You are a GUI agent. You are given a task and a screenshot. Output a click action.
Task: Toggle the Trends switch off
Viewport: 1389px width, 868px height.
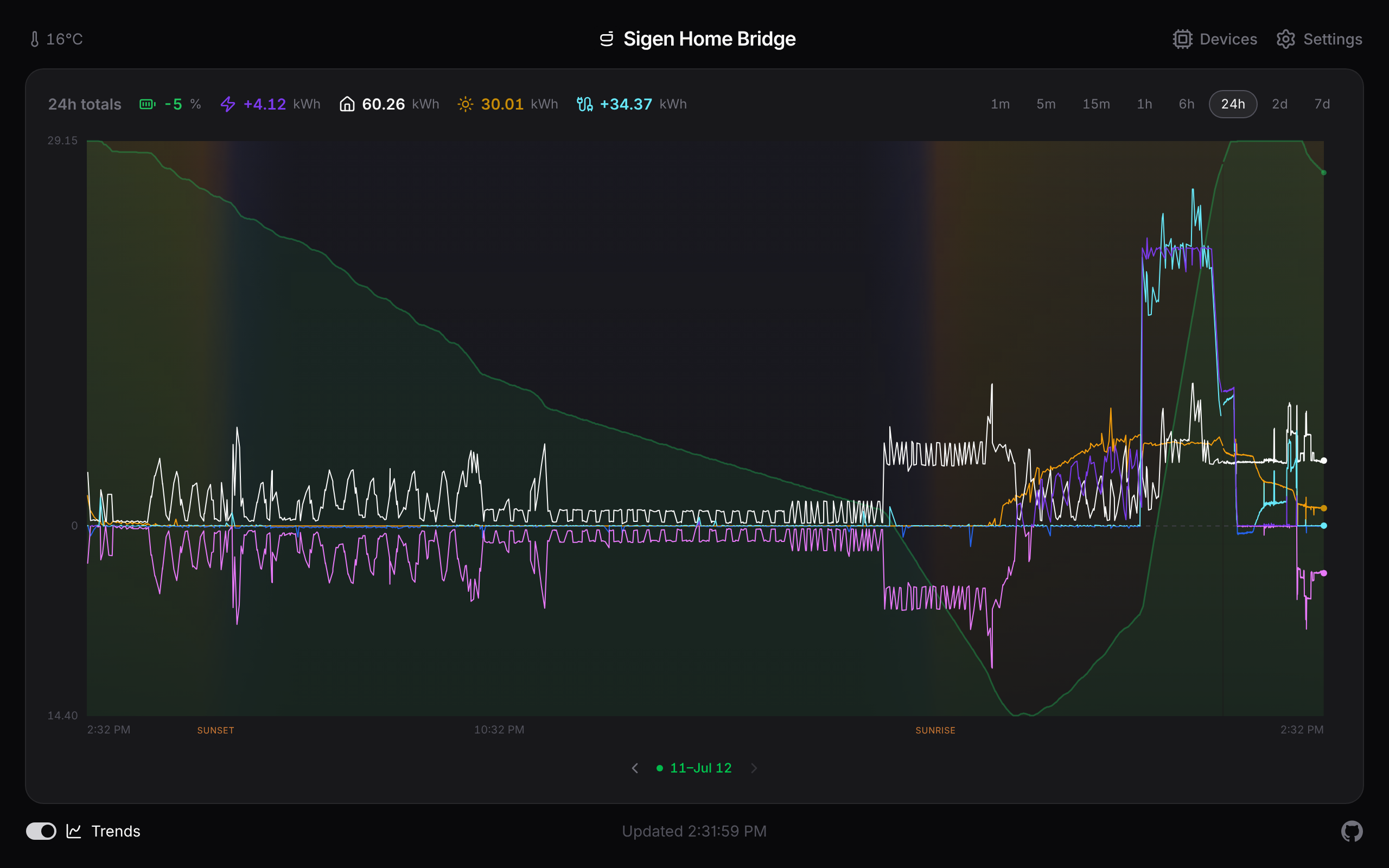click(41, 831)
